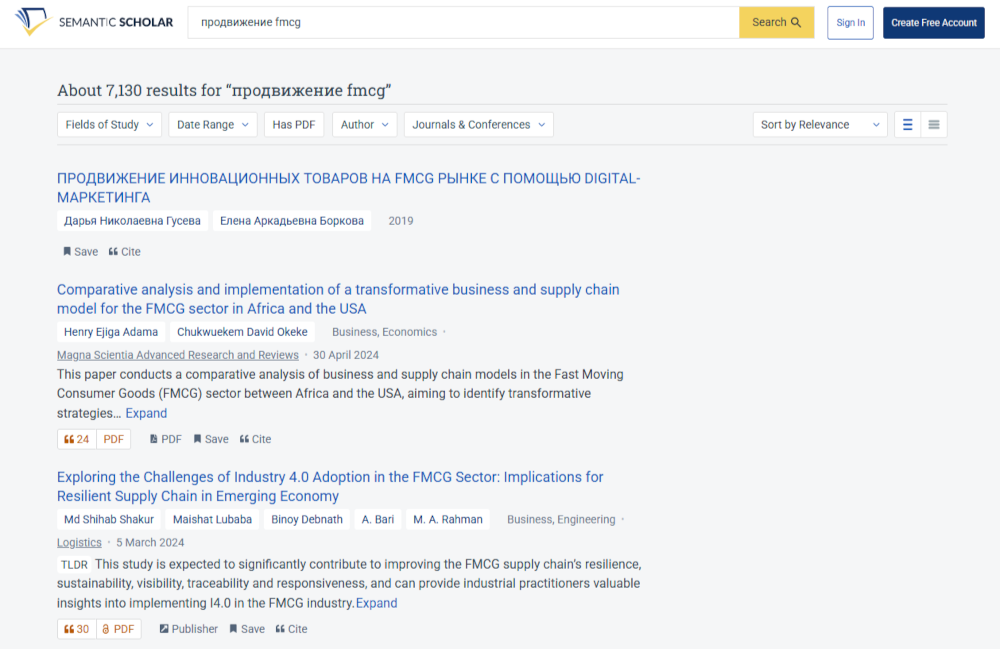Save the first Russian-titled paper
Viewport: 1000px width, 649px height.
[81, 252]
